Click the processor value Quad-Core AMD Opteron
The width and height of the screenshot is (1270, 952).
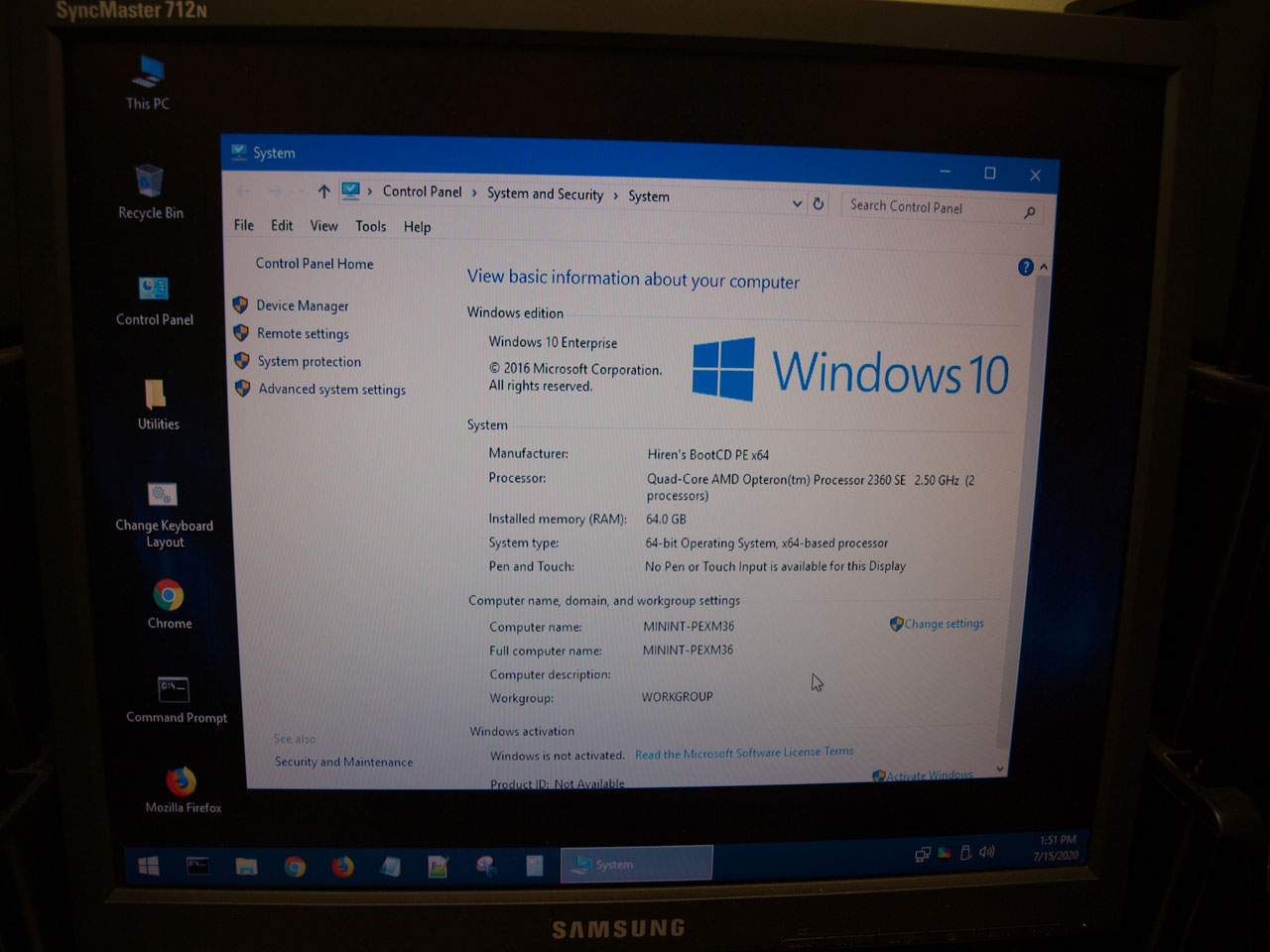point(811,487)
